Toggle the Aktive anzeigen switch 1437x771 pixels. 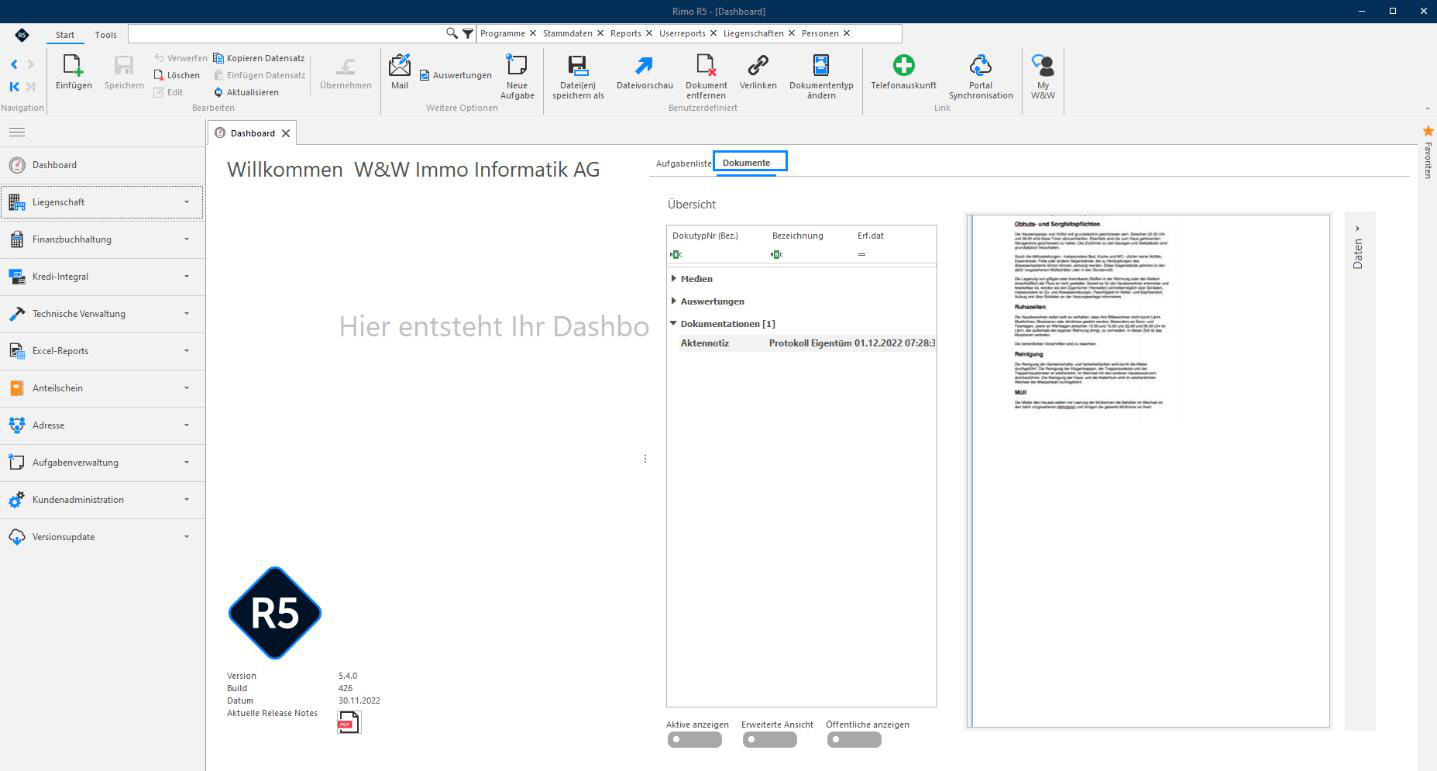694,740
